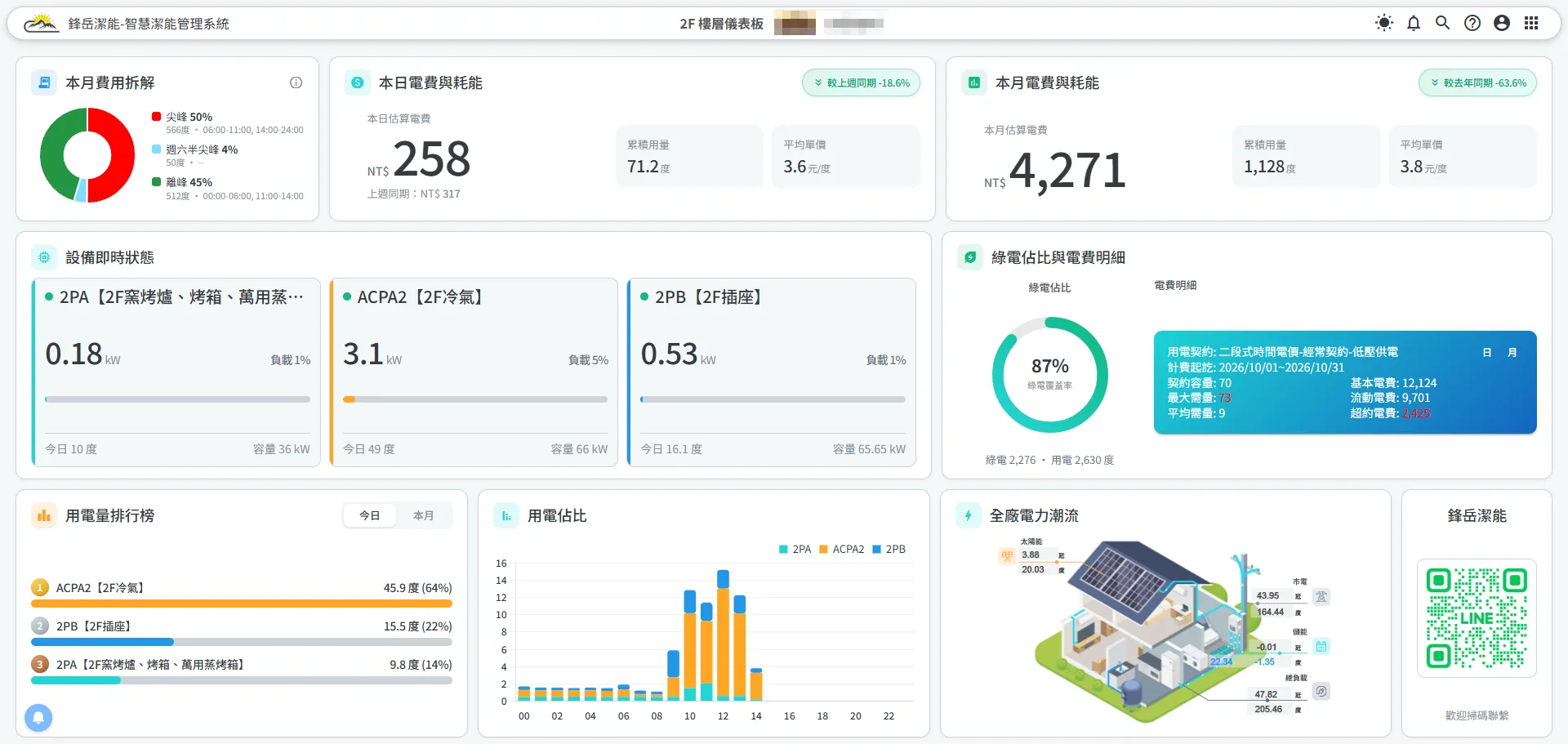Click ACPA2【2F冷氣】ranking row

pyautogui.click(x=242, y=594)
